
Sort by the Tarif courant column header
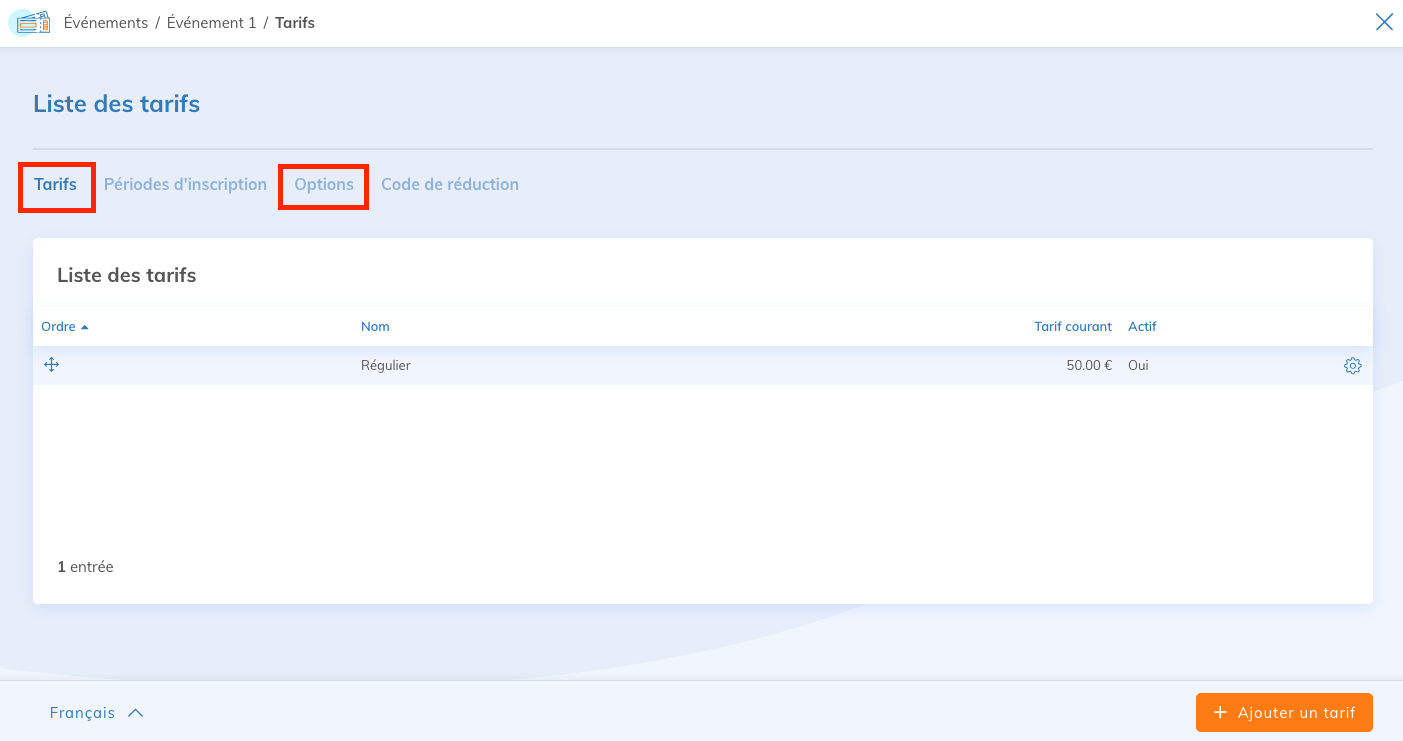tap(1072, 327)
